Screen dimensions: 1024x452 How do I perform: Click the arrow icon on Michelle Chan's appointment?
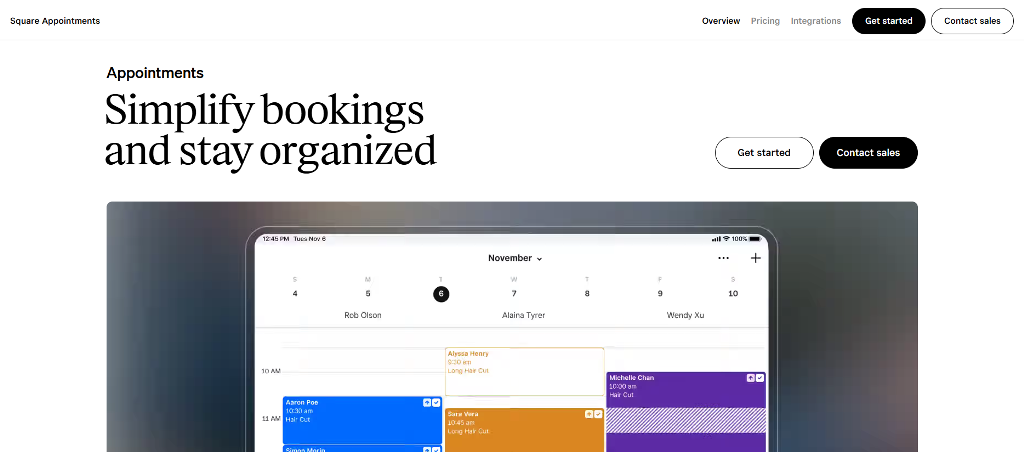[x=751, y=378]
